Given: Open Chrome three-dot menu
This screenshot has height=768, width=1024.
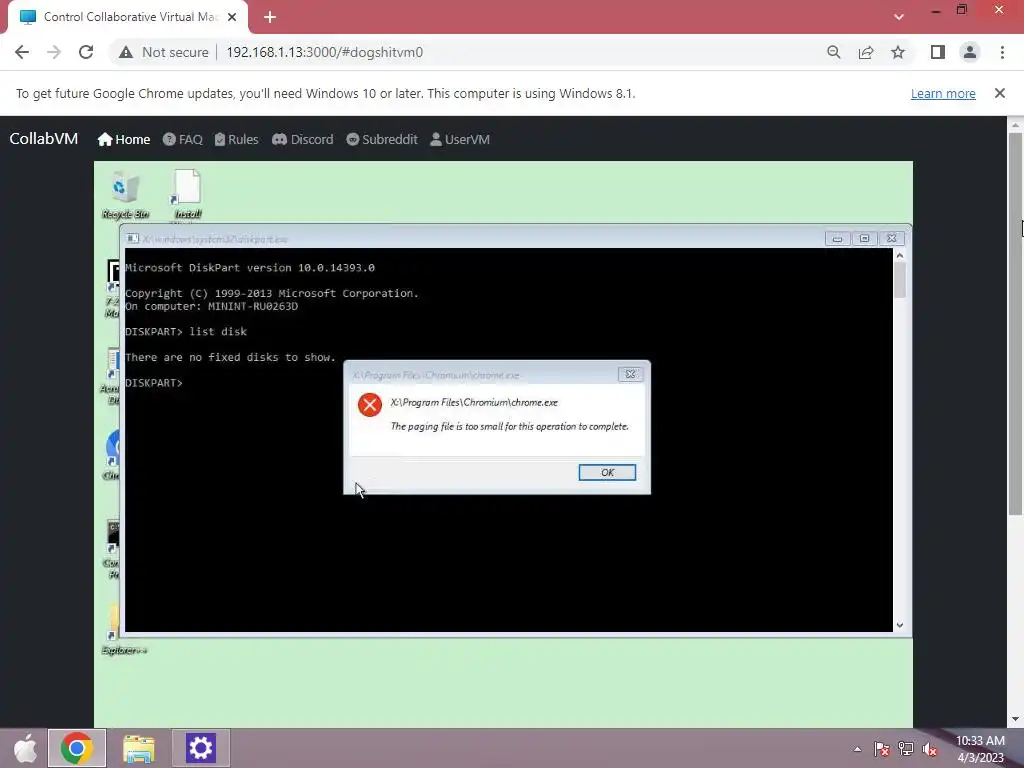Looking at the screenshot, I should pos(1002,52).
